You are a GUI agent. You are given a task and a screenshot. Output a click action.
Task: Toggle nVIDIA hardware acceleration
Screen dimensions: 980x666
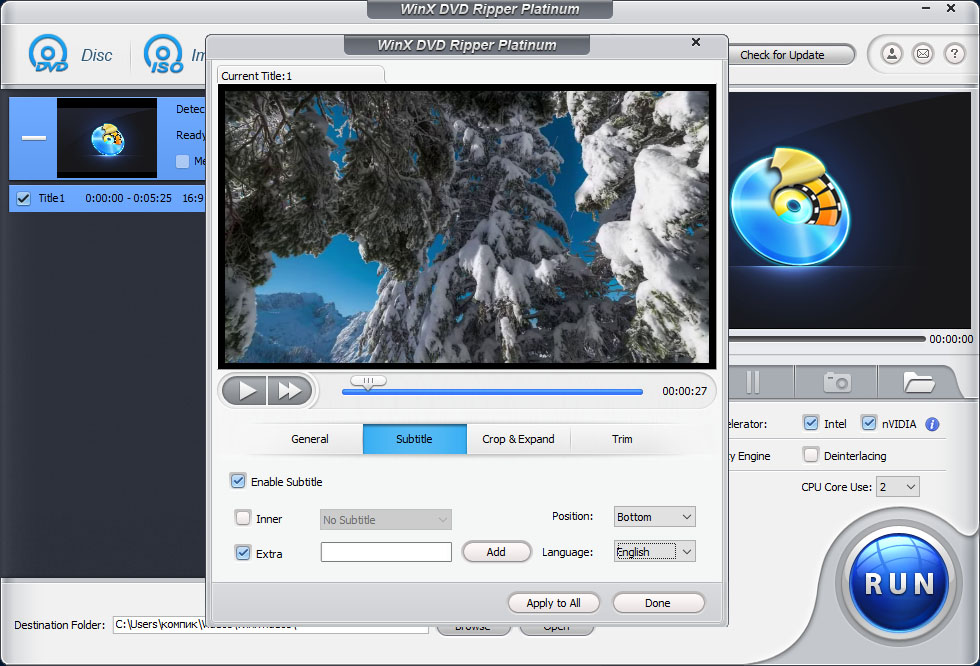pos(869,423)
